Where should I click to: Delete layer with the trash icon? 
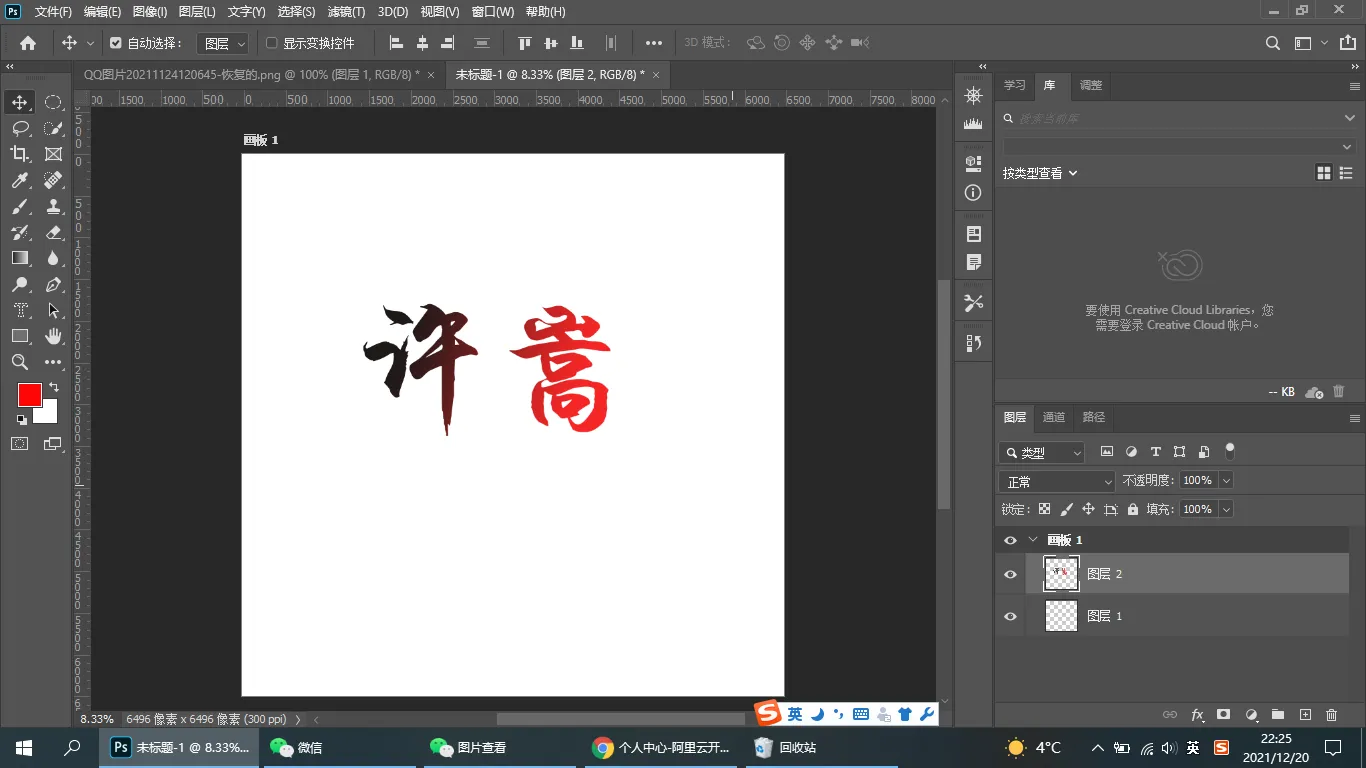(1331, 715)
